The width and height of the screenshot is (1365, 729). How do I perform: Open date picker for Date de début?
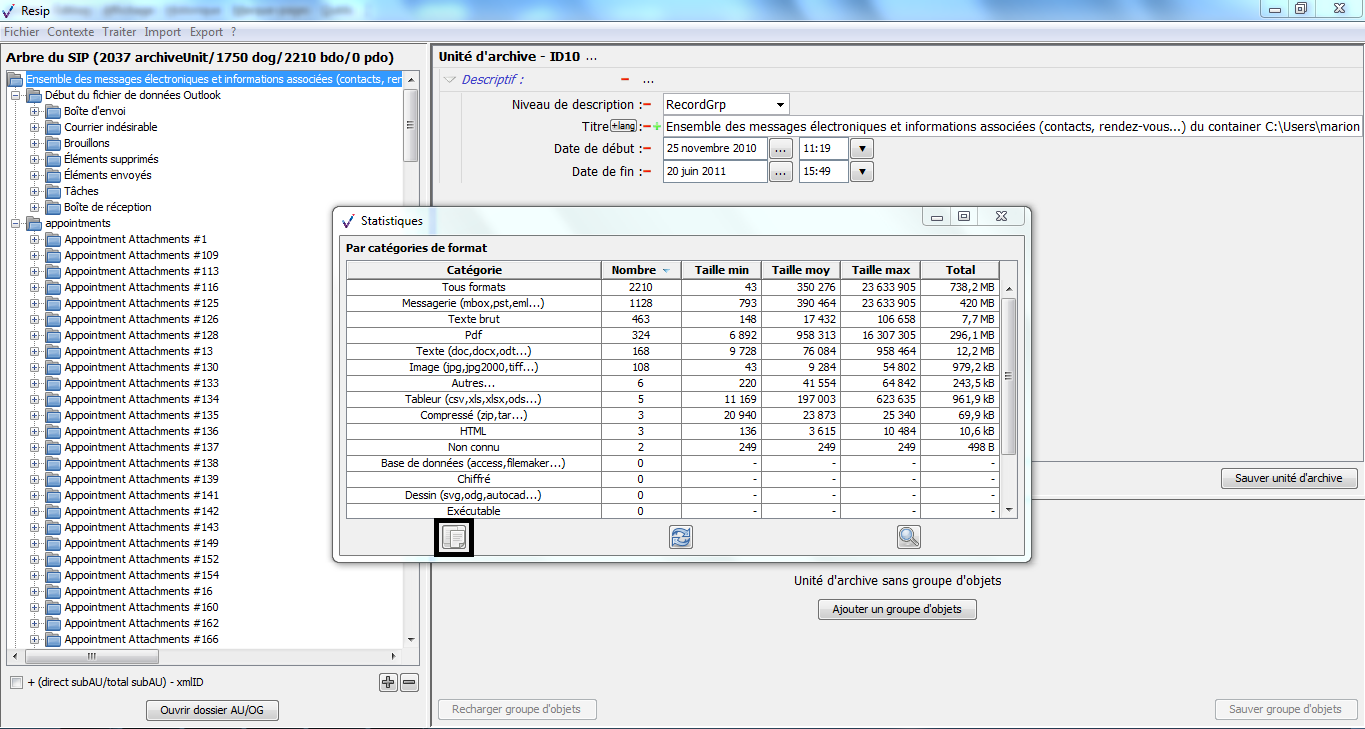point(781,148)
